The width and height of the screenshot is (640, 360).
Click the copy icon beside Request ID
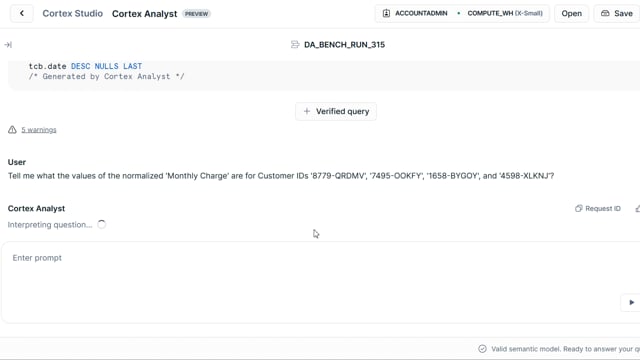pyautogui.click(x=578, y=209)
